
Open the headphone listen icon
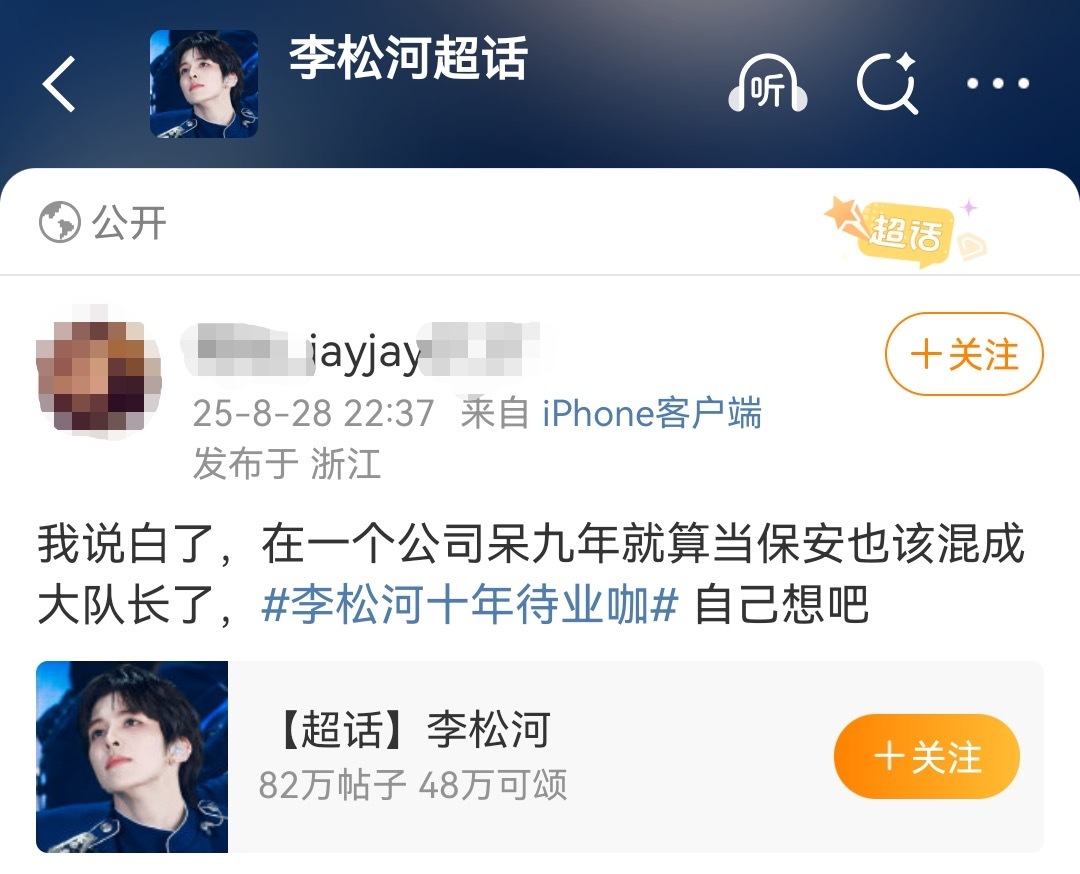click(767, 84)
